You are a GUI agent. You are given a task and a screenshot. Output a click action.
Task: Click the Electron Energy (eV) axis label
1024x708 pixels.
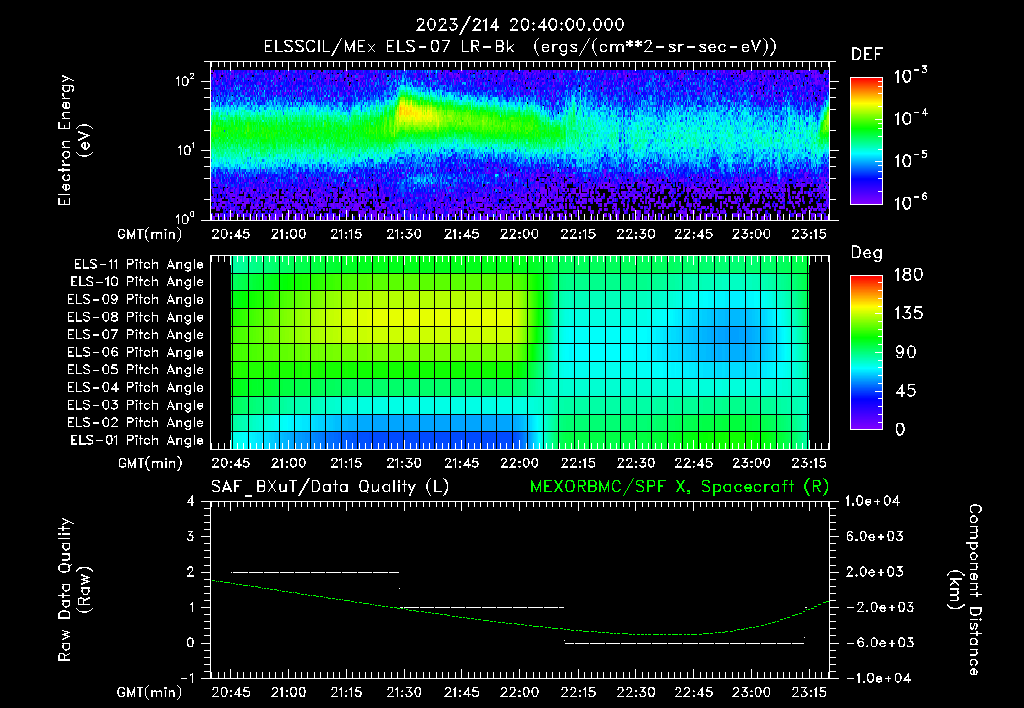point(74,140)
